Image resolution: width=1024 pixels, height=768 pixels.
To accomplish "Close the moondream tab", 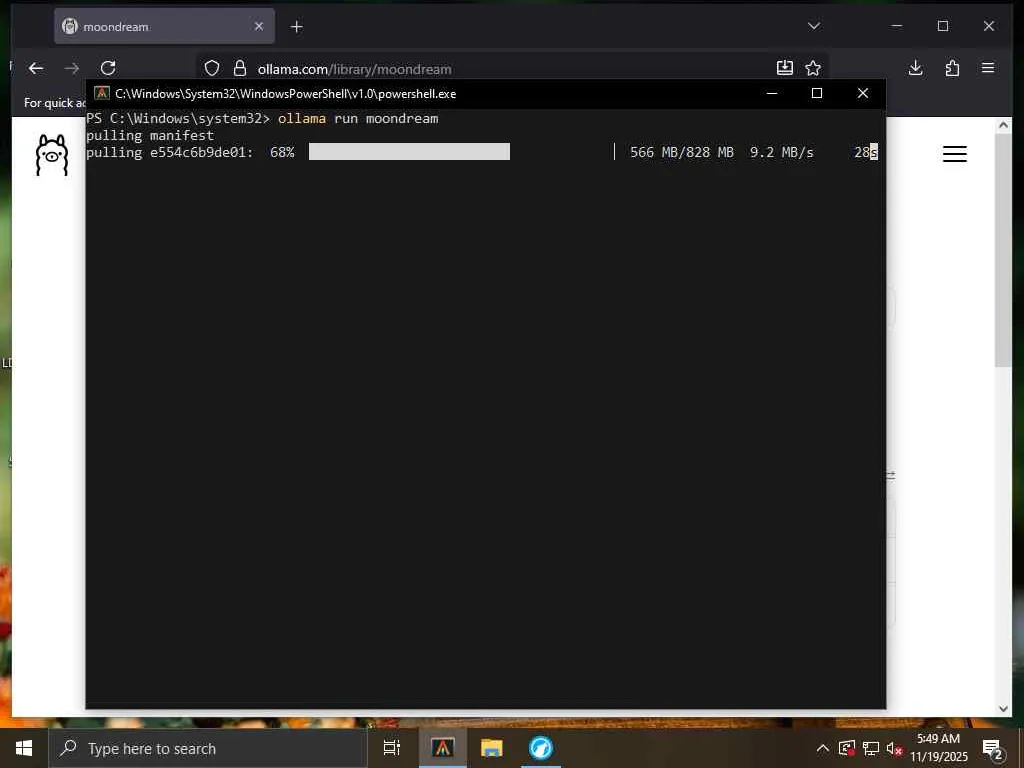I will 259,26.
